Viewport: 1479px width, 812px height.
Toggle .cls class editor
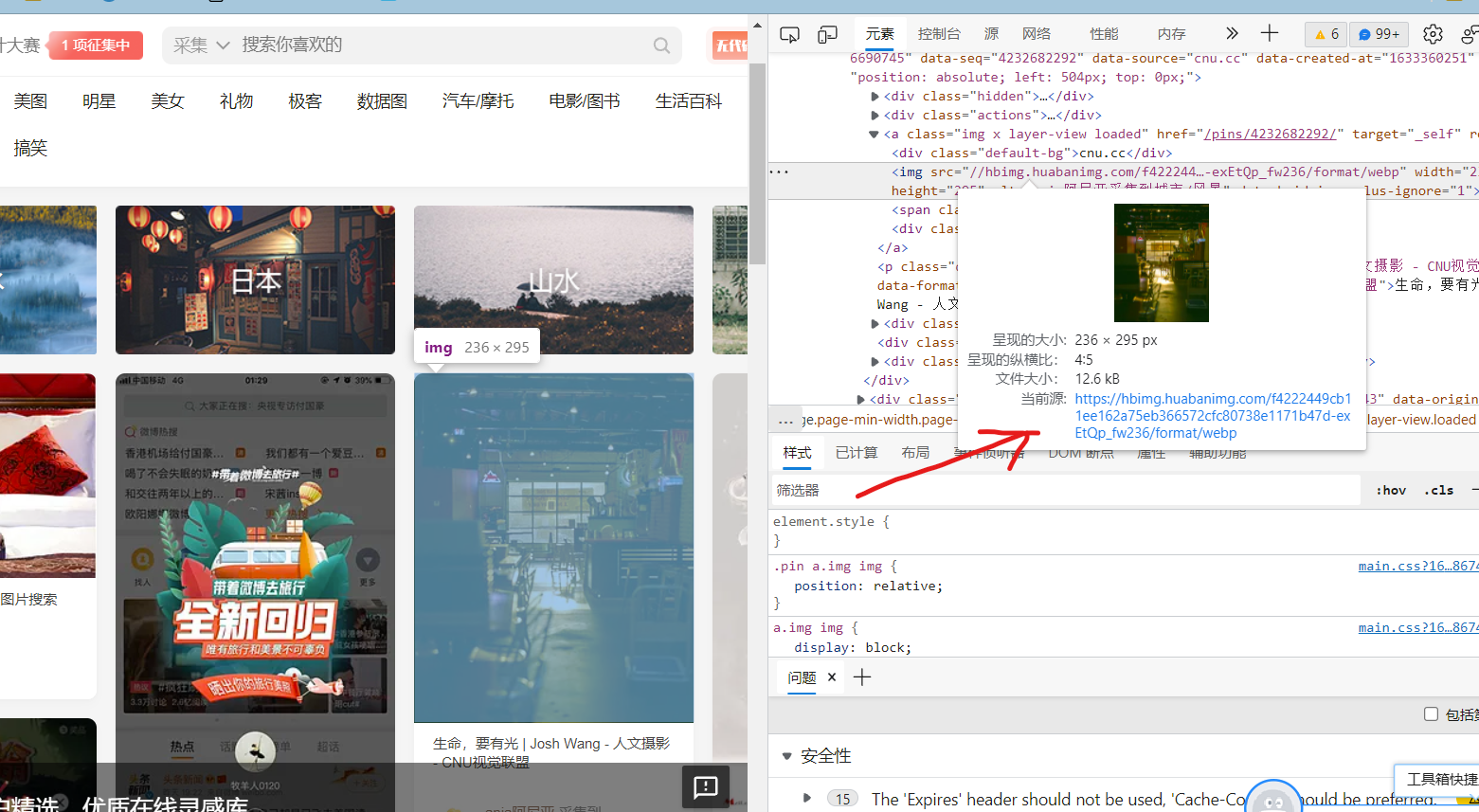coord(1439,490)
